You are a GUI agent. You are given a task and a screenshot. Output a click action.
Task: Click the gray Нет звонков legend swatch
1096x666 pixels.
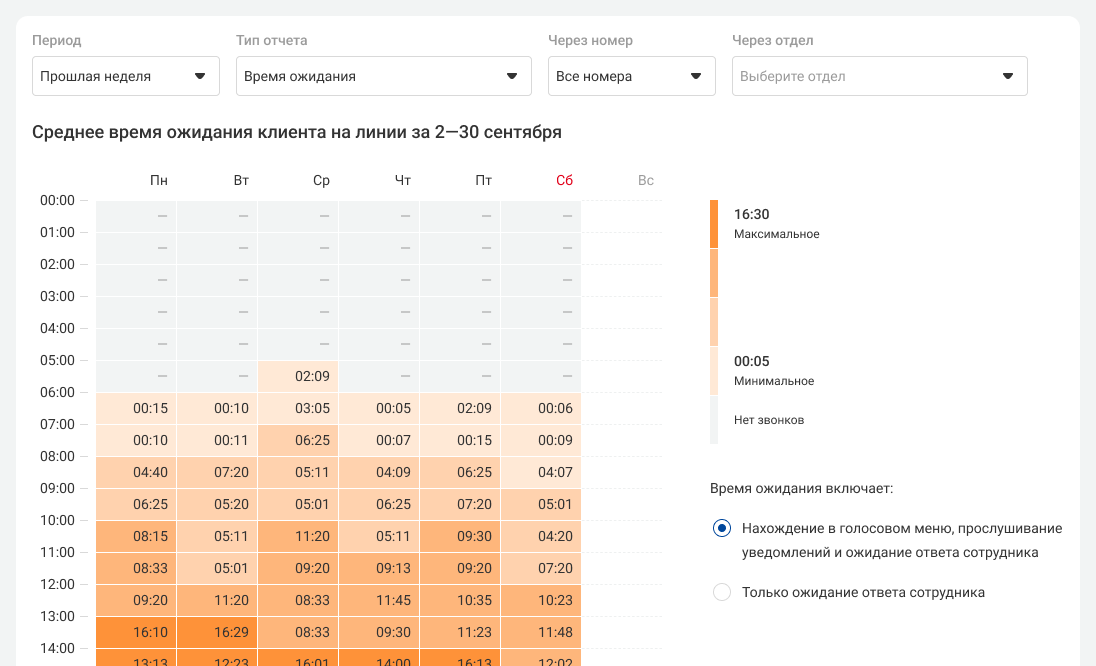click(x=714, y=420)
